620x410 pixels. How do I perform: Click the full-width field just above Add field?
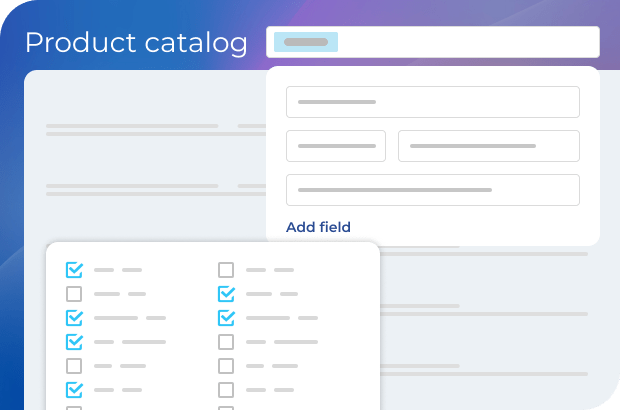point(432,190)
